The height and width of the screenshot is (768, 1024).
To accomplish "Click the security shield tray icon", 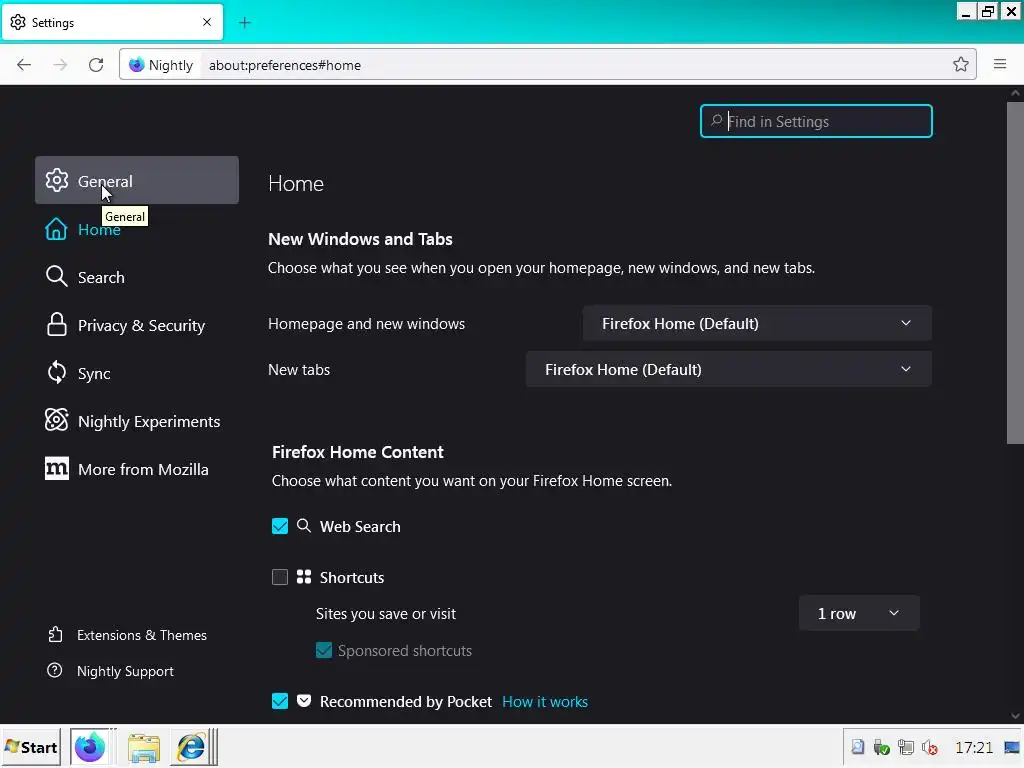I will click(882, 747).
